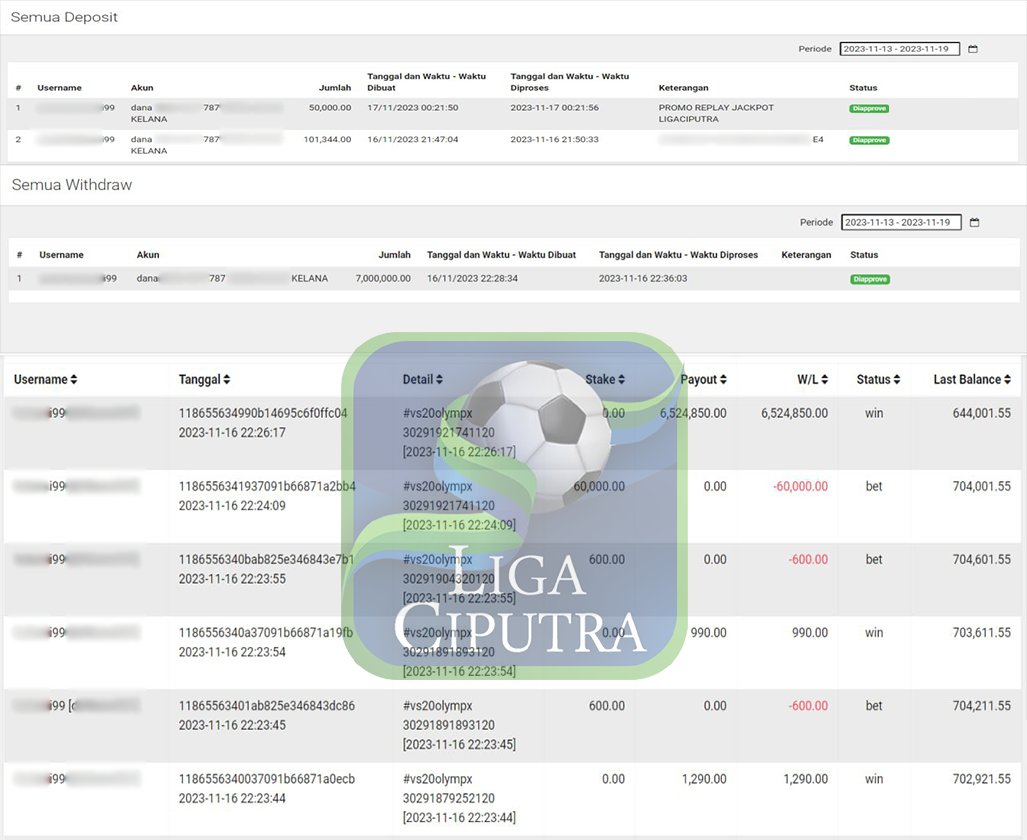Click the deposit Periode date range field
The image size is (1027, 840).
click(x=899, y=49)
